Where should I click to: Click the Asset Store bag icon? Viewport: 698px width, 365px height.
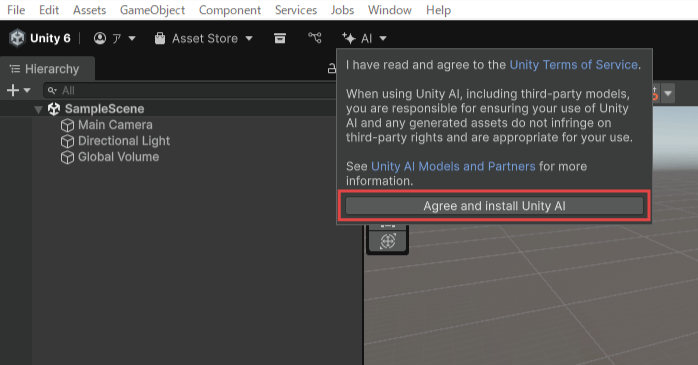160,38
